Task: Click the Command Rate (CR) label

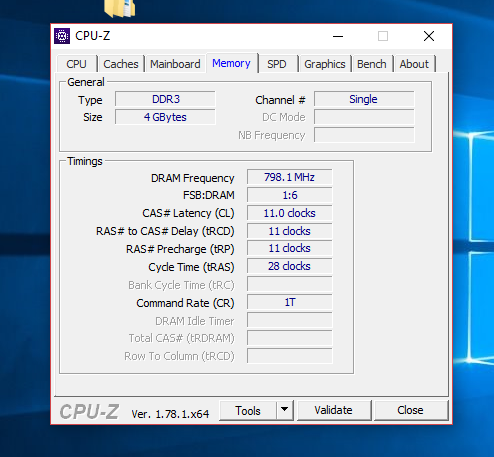Action: pyautogui.click(x=185, y=303)
